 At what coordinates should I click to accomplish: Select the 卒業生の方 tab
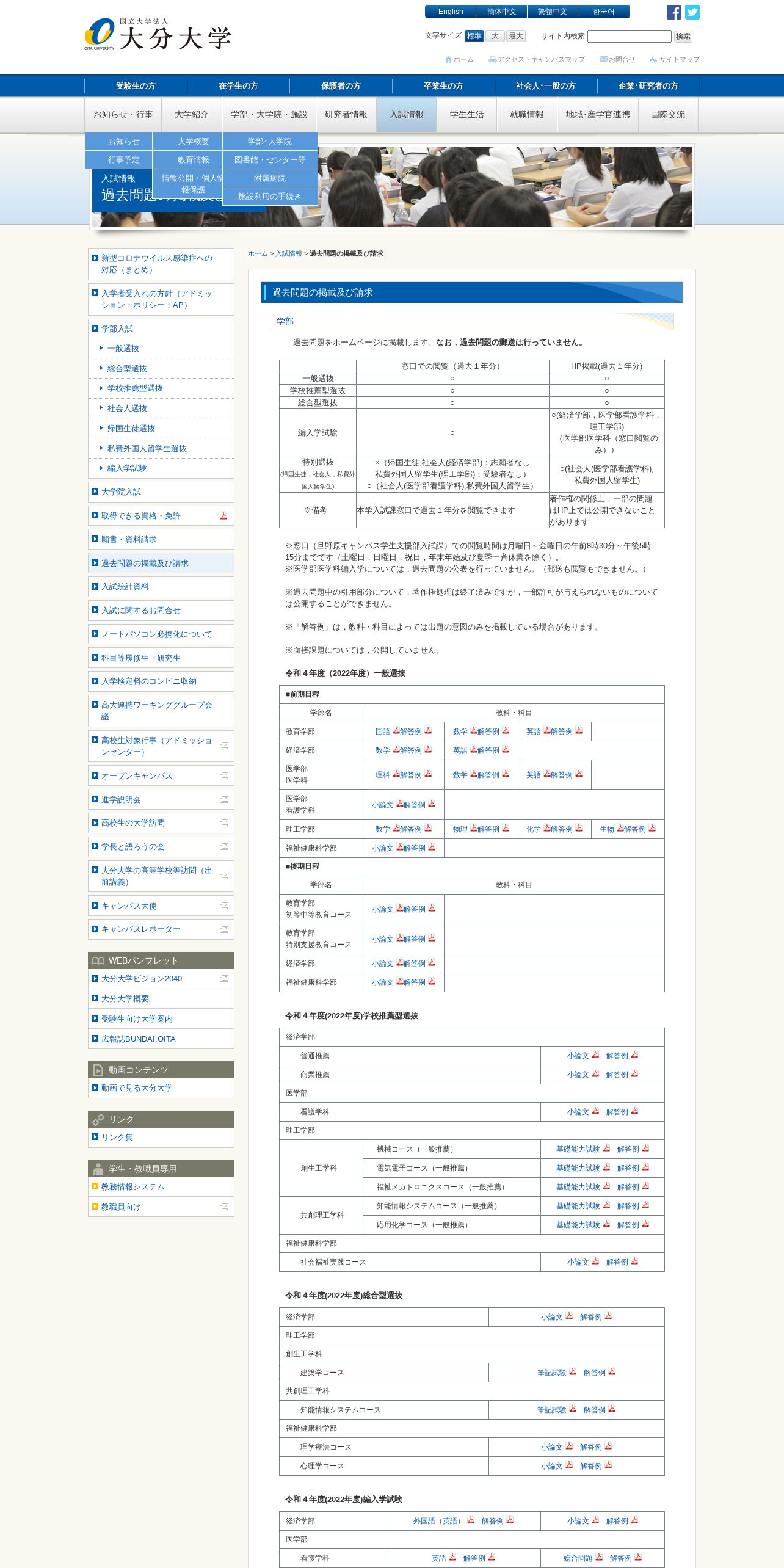pos(443,86)
